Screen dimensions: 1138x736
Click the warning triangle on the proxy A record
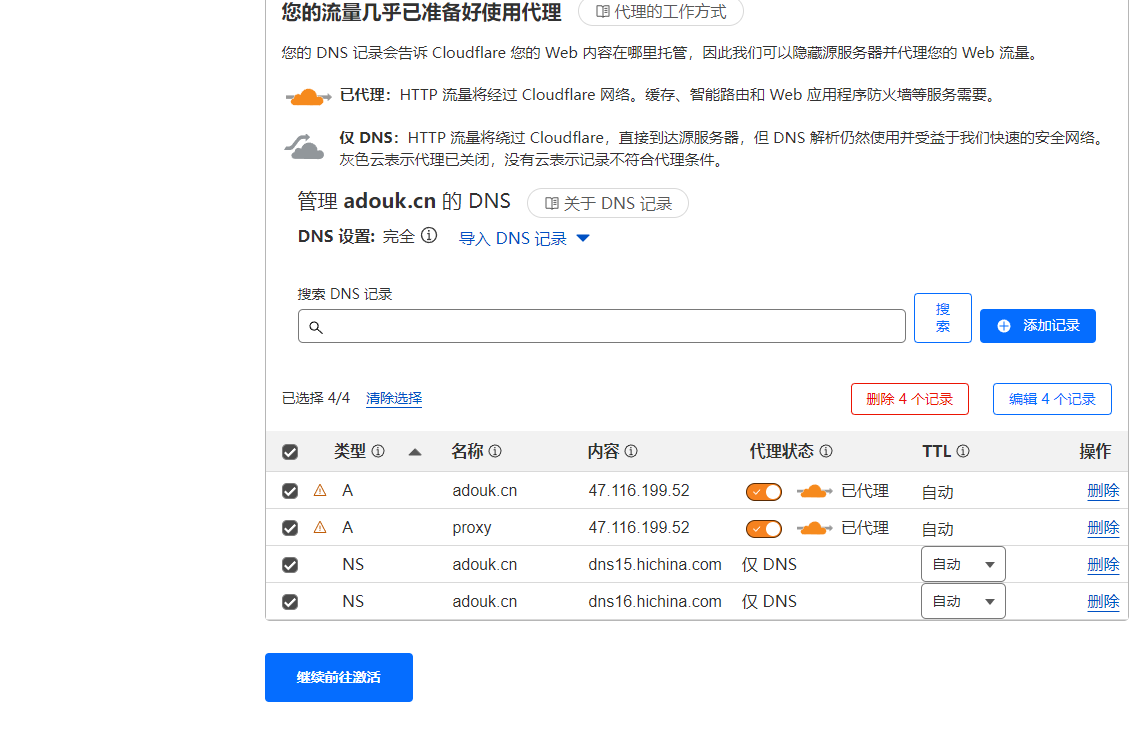tap(320, 527)
